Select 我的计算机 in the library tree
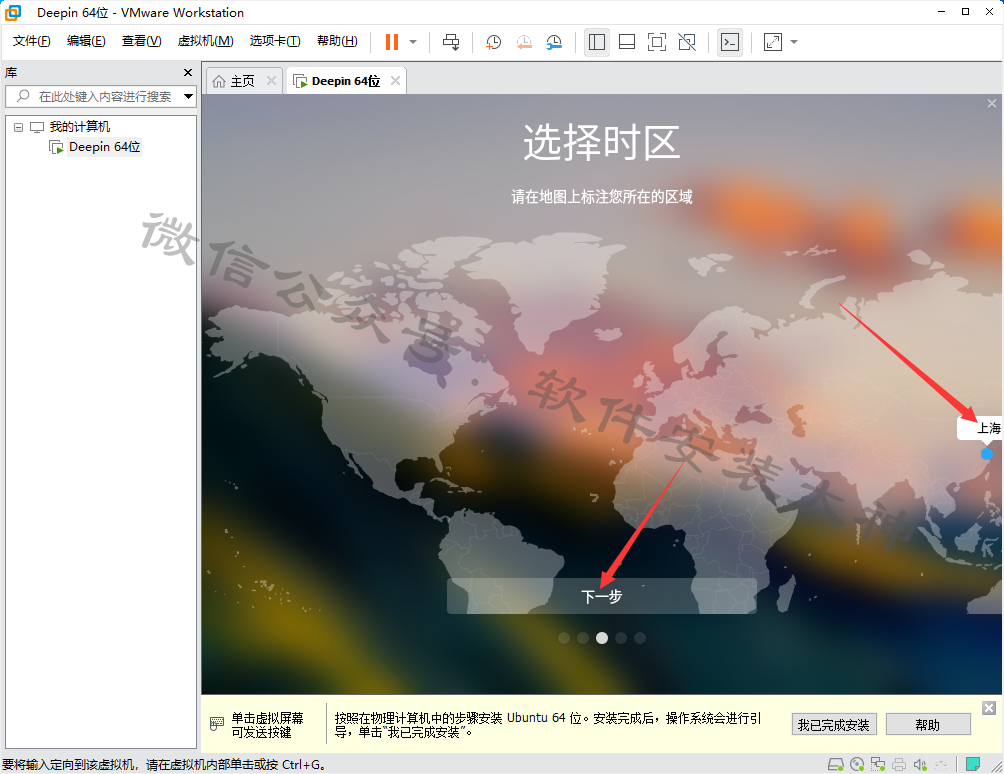This screenshot has height=774, width=1004. click(x=79, y=127)
